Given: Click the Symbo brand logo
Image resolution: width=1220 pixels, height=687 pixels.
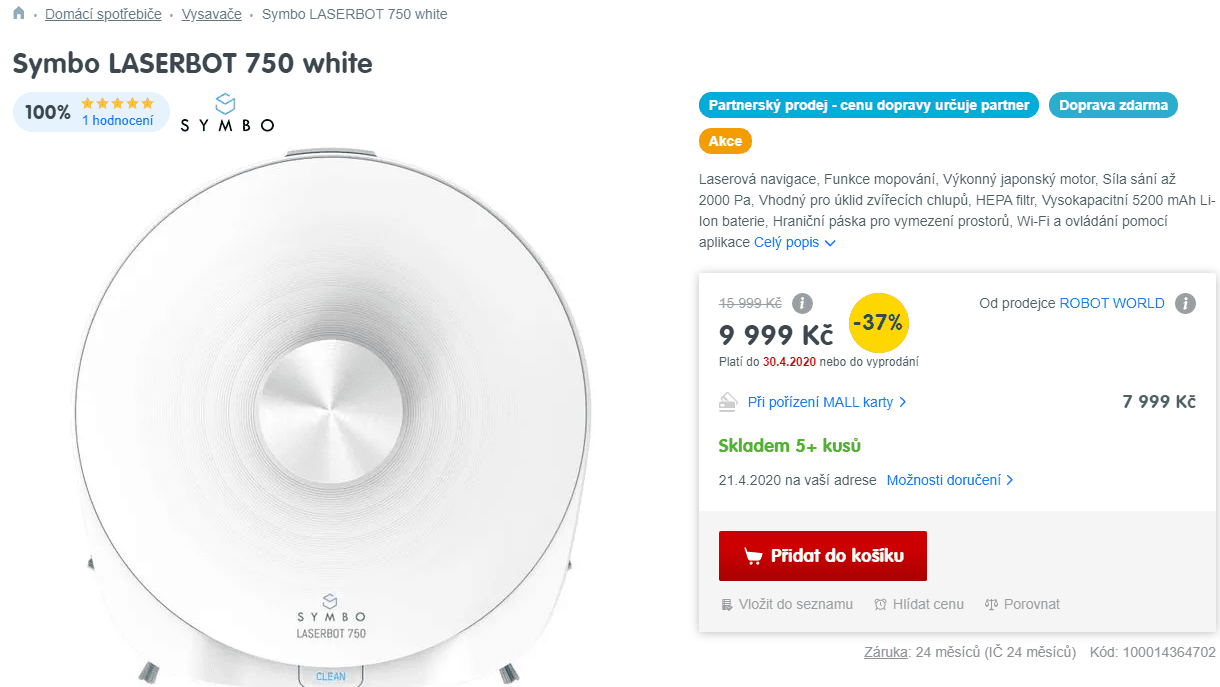Looking at the screenshot, I should (227, 113).
